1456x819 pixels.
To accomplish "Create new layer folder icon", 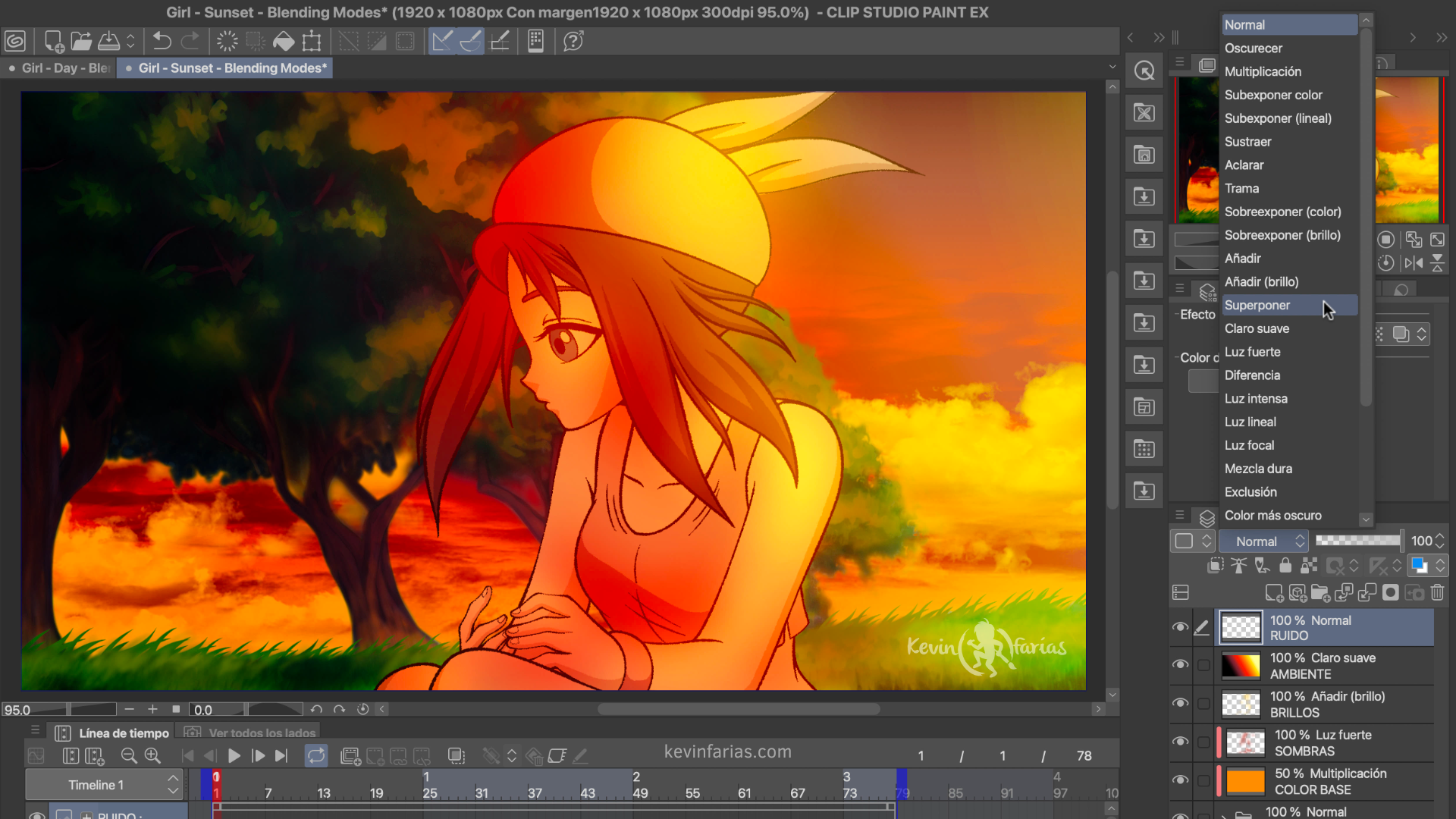I will coord(1320,593).
